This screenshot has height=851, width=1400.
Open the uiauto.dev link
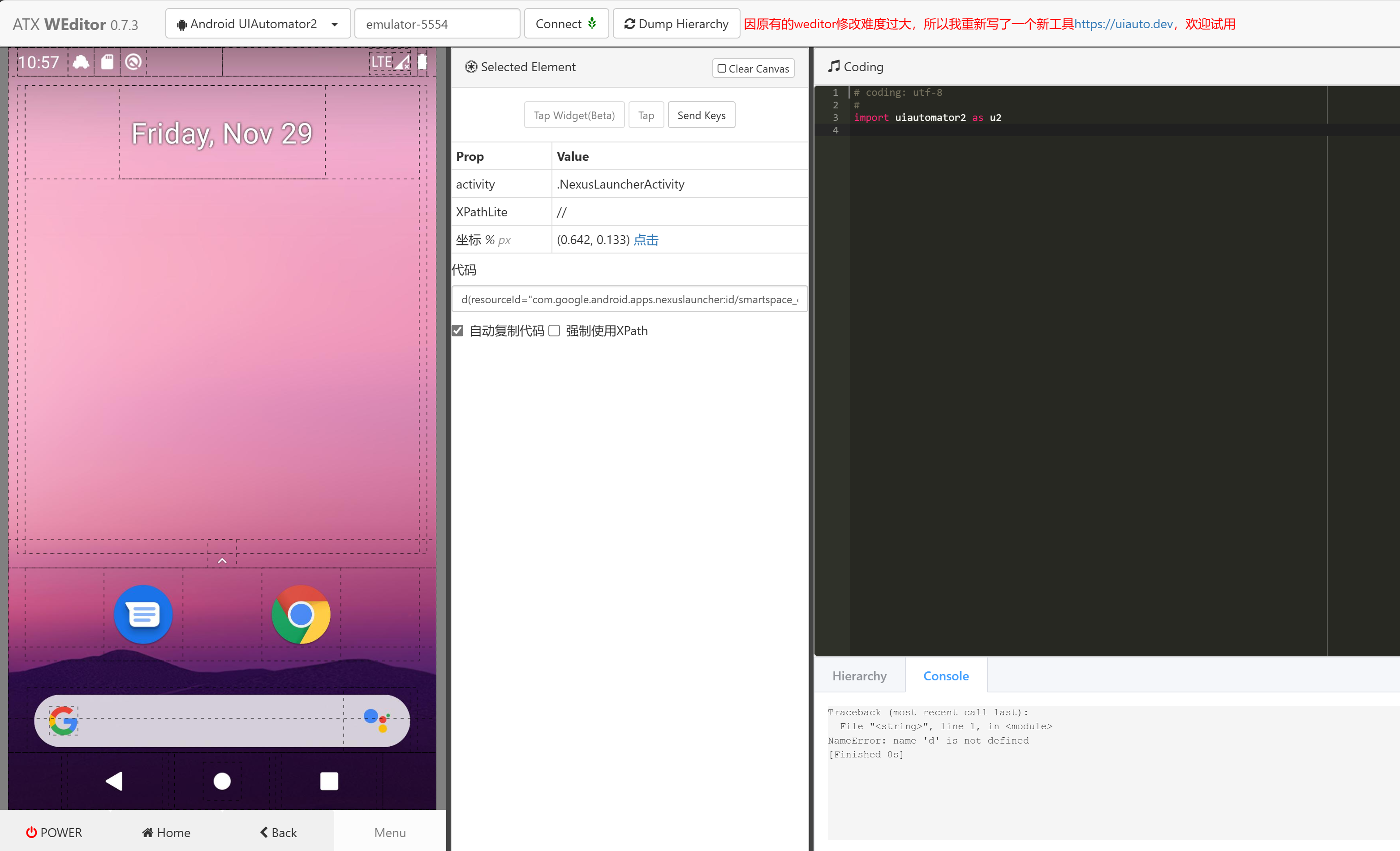pos(1123,24)
